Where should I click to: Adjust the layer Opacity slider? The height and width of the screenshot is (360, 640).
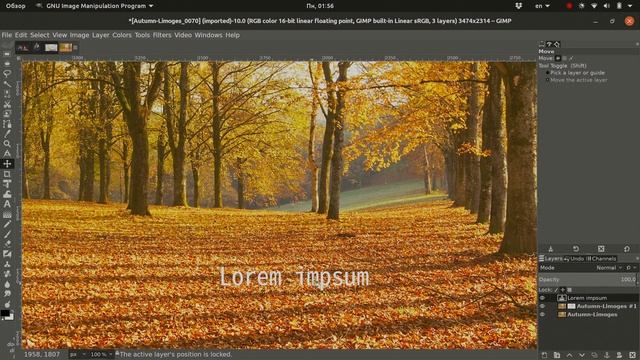pos(587,279)
